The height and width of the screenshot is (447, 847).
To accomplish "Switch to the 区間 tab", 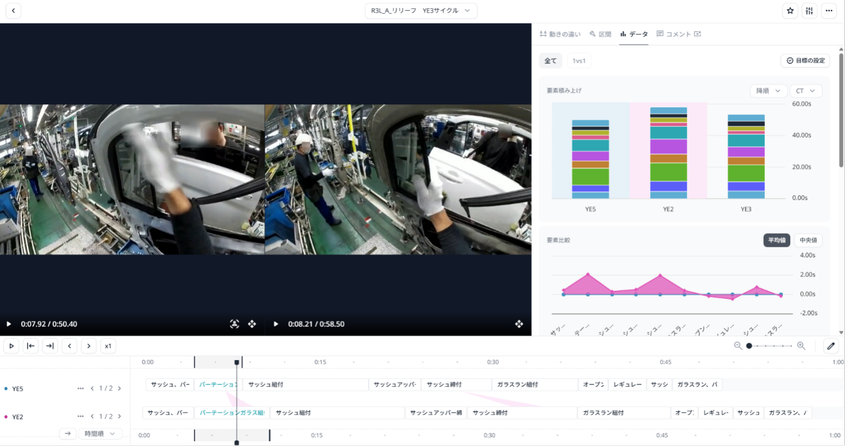I will [600, 34].
